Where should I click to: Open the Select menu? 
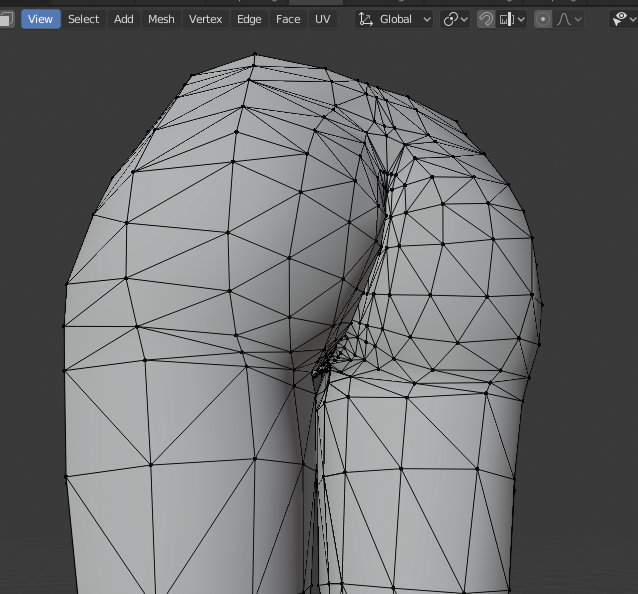pos(83,19)
